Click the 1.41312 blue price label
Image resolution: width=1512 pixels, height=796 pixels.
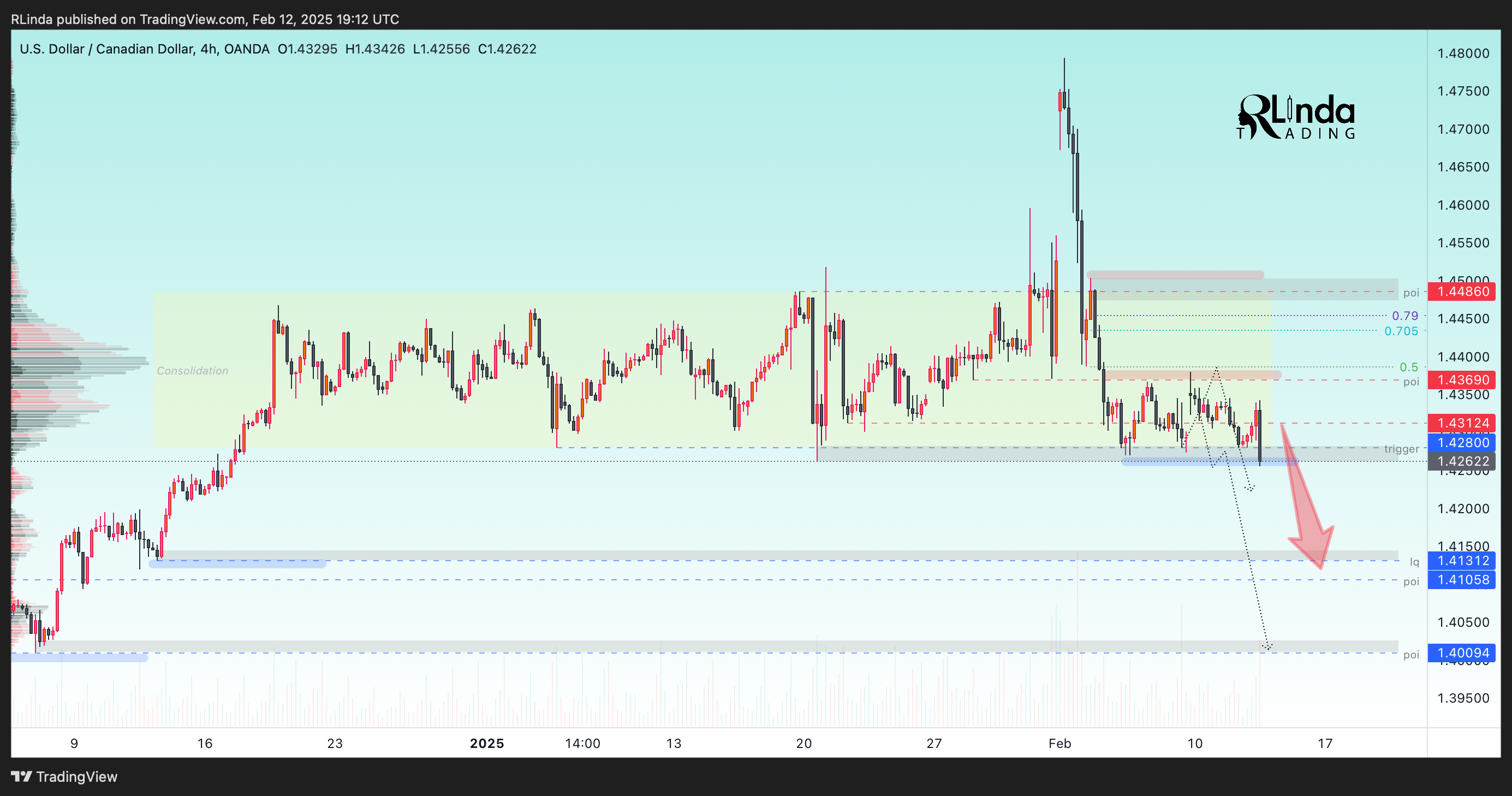tap(1462, 561)
